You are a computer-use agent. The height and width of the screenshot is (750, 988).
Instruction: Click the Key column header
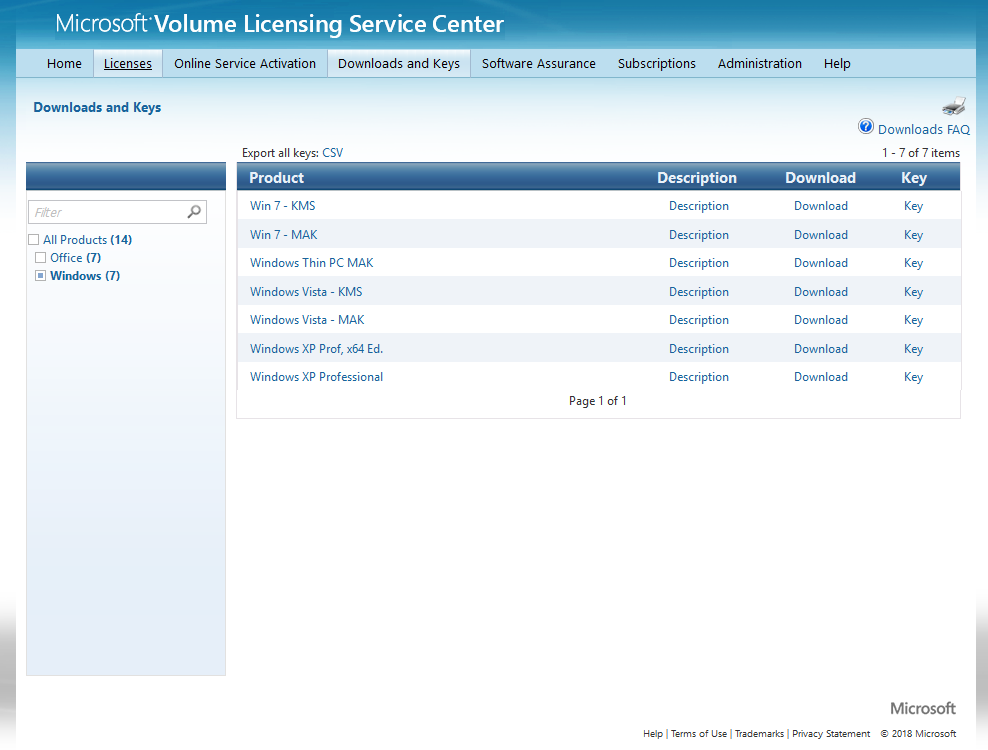[x=914, y=178]
